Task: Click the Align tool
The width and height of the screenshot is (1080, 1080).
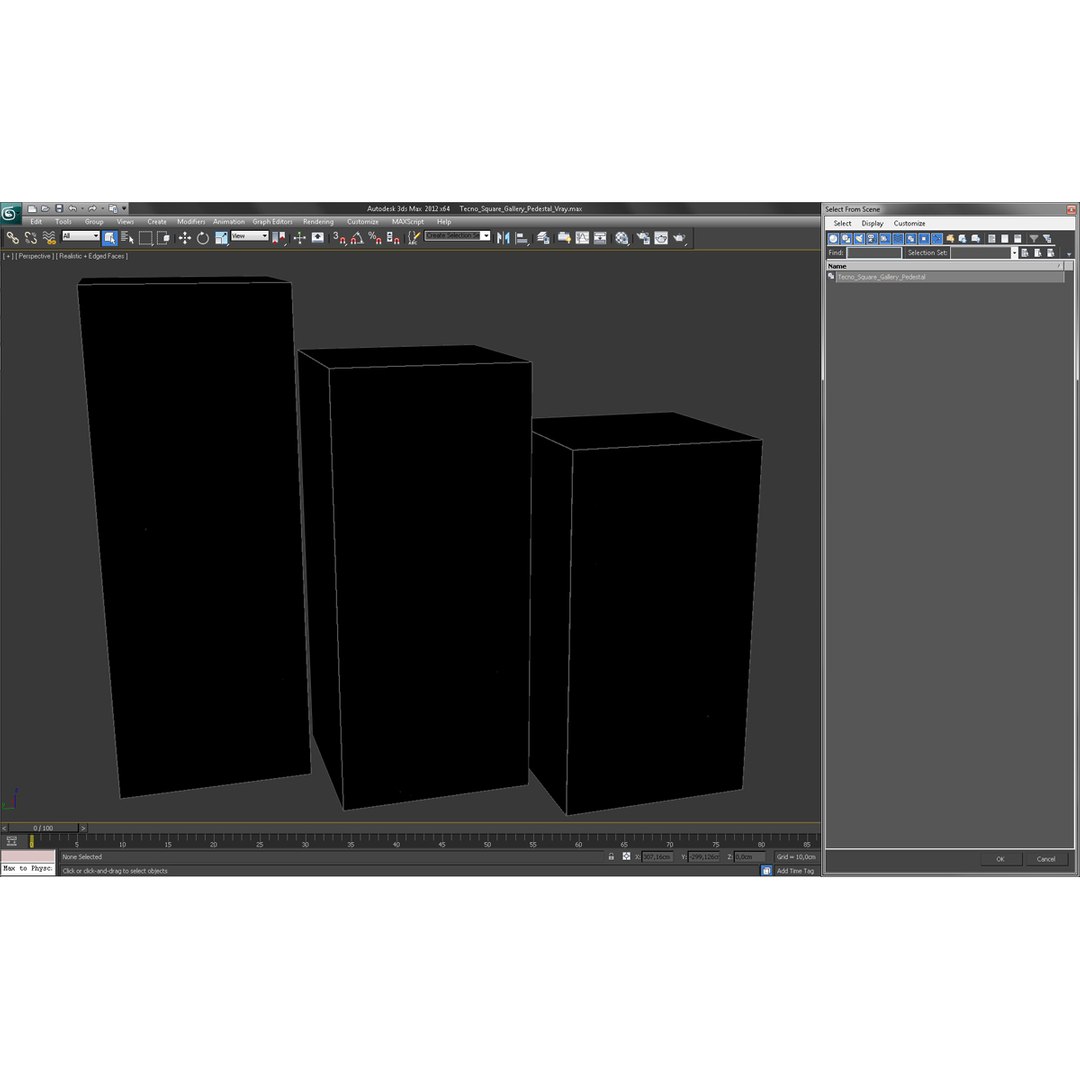Action: click(522, 238)
